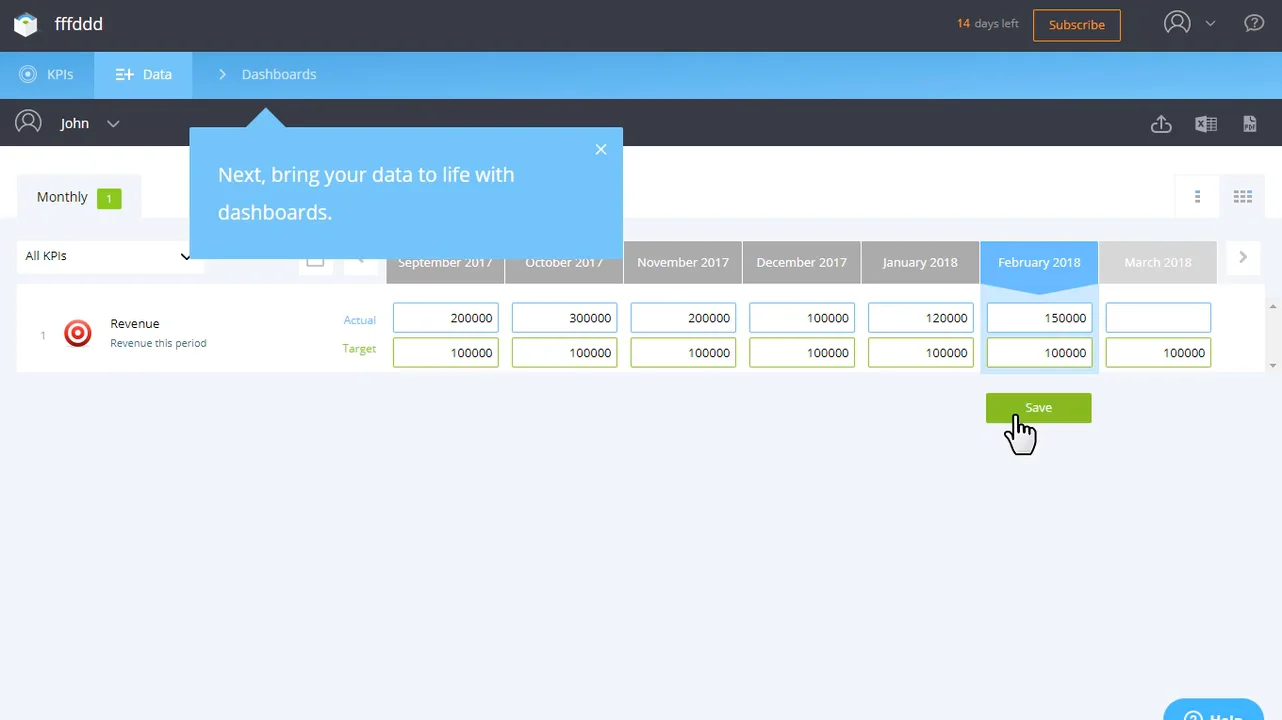Select the Monthly frequency tab
This screenshot has height=720, width=1282.
tap(79, 197)
